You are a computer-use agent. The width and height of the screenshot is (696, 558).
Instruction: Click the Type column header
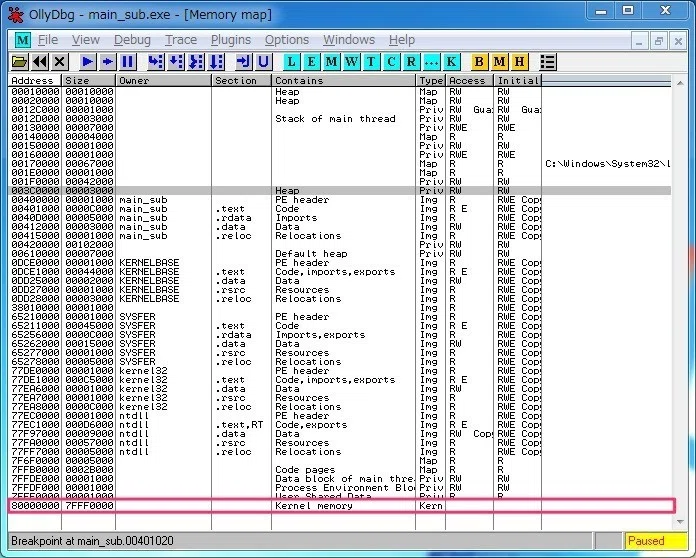431,81
